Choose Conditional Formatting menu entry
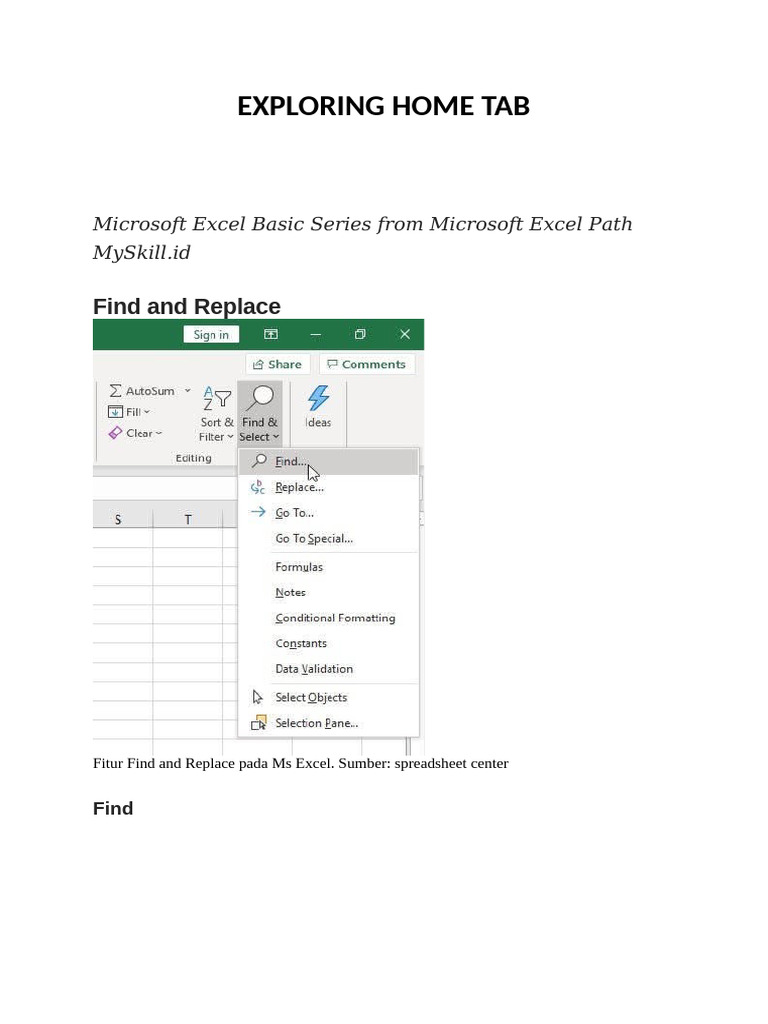This screenshot has width=768, height=1024. (x=328, y=618)
